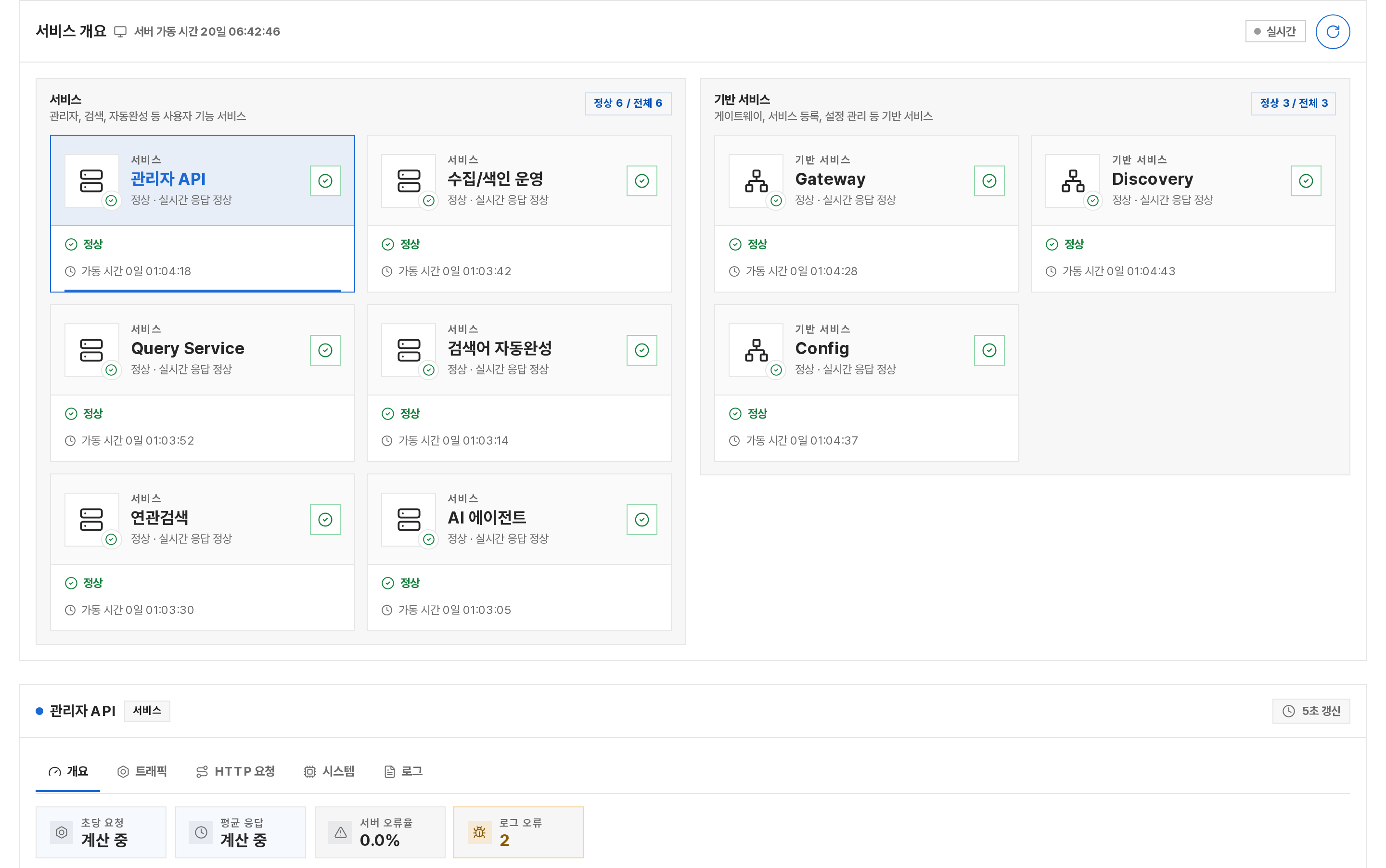
Task: Select the Query Service card title
Action: pyautogui.click(x=188, y=348)
